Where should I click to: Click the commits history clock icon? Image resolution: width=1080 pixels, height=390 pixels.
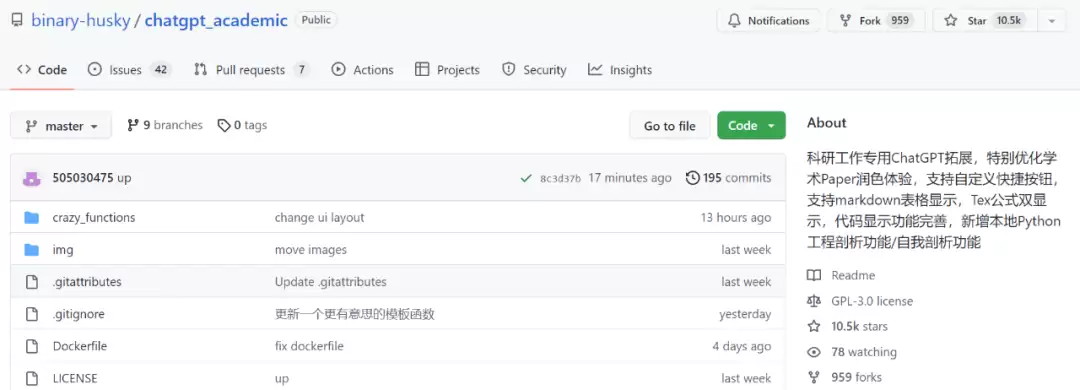(x=692, y=178)
